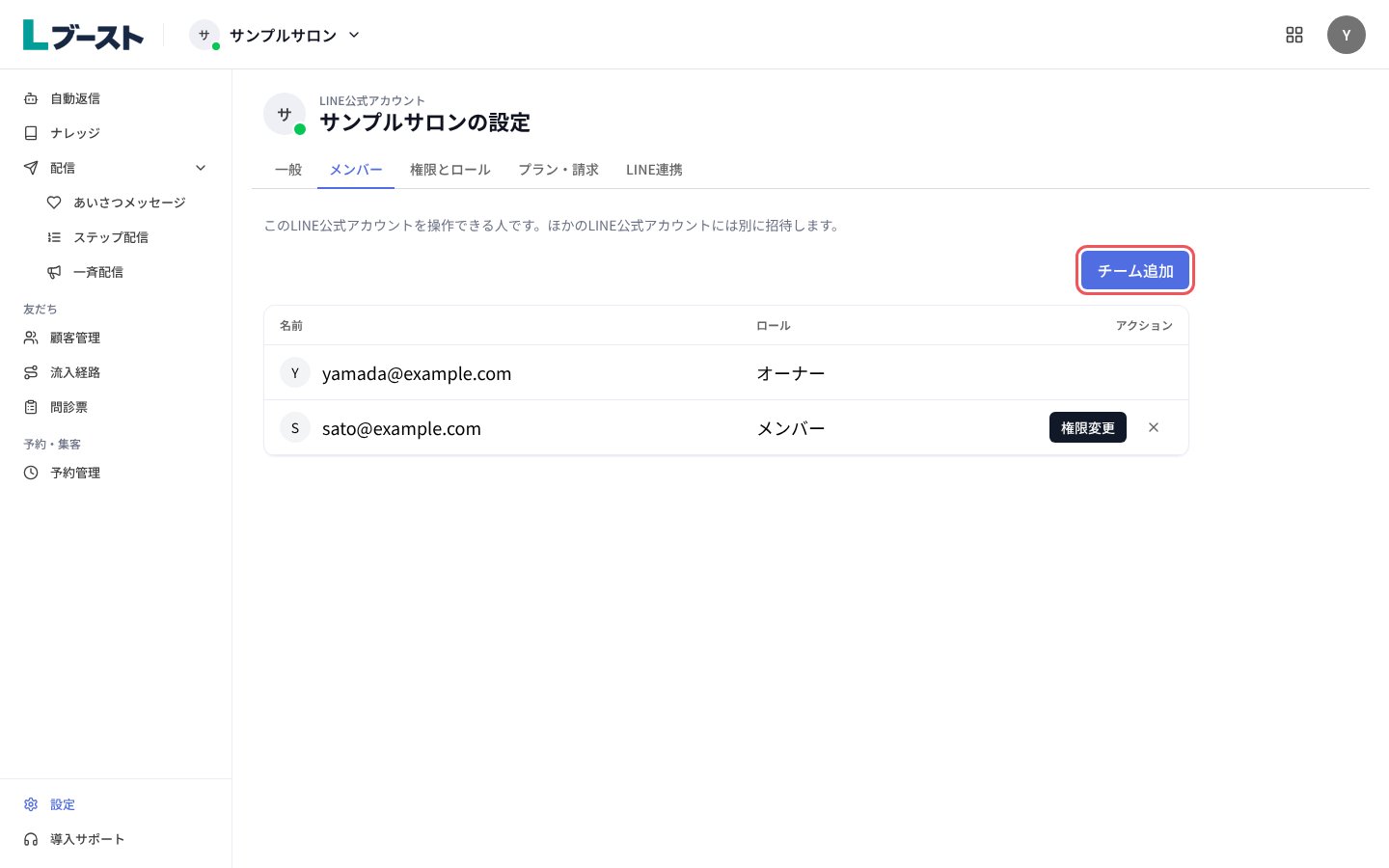Collapse the 配信 section chevron
The height and width of the screenshot is (868, 1389).
[x=201, y=168]
